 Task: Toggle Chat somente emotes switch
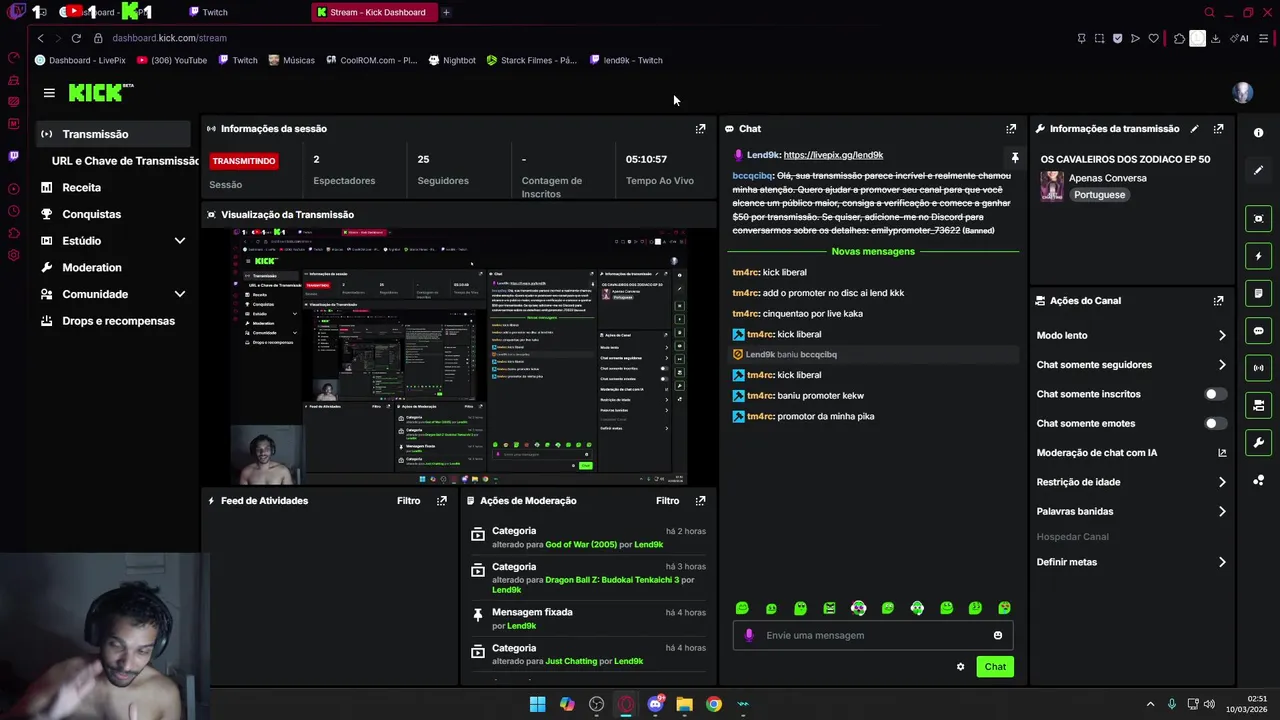pos(1215,424)
